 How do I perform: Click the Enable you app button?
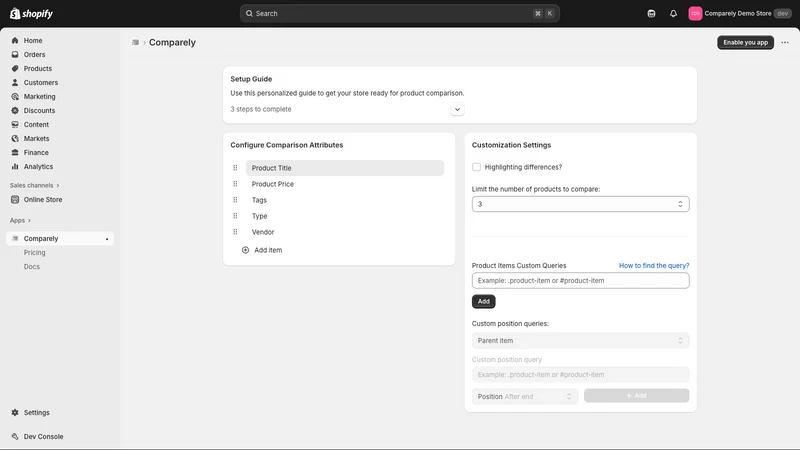(745, 42)
